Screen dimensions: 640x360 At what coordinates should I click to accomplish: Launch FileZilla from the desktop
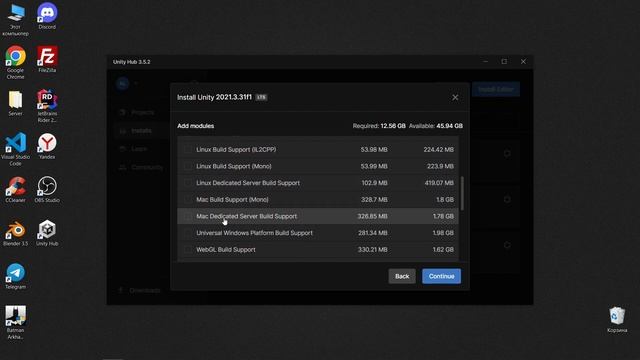pos(47,60)
